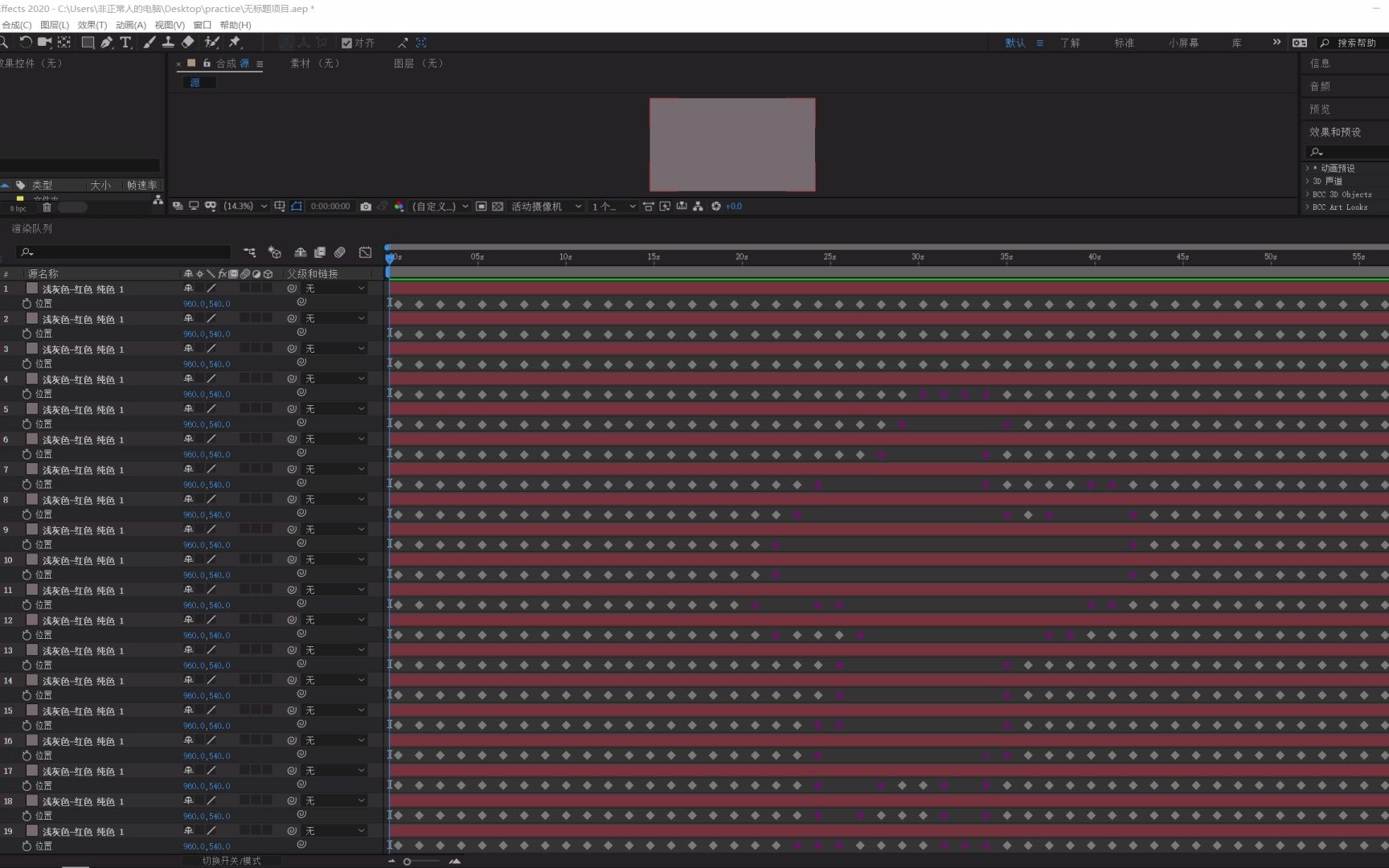The width and height of the screenshot is (1389, 868).
Task: Select the 标准 workspace
Action: pyautogui.click(x=1124, y=43)
